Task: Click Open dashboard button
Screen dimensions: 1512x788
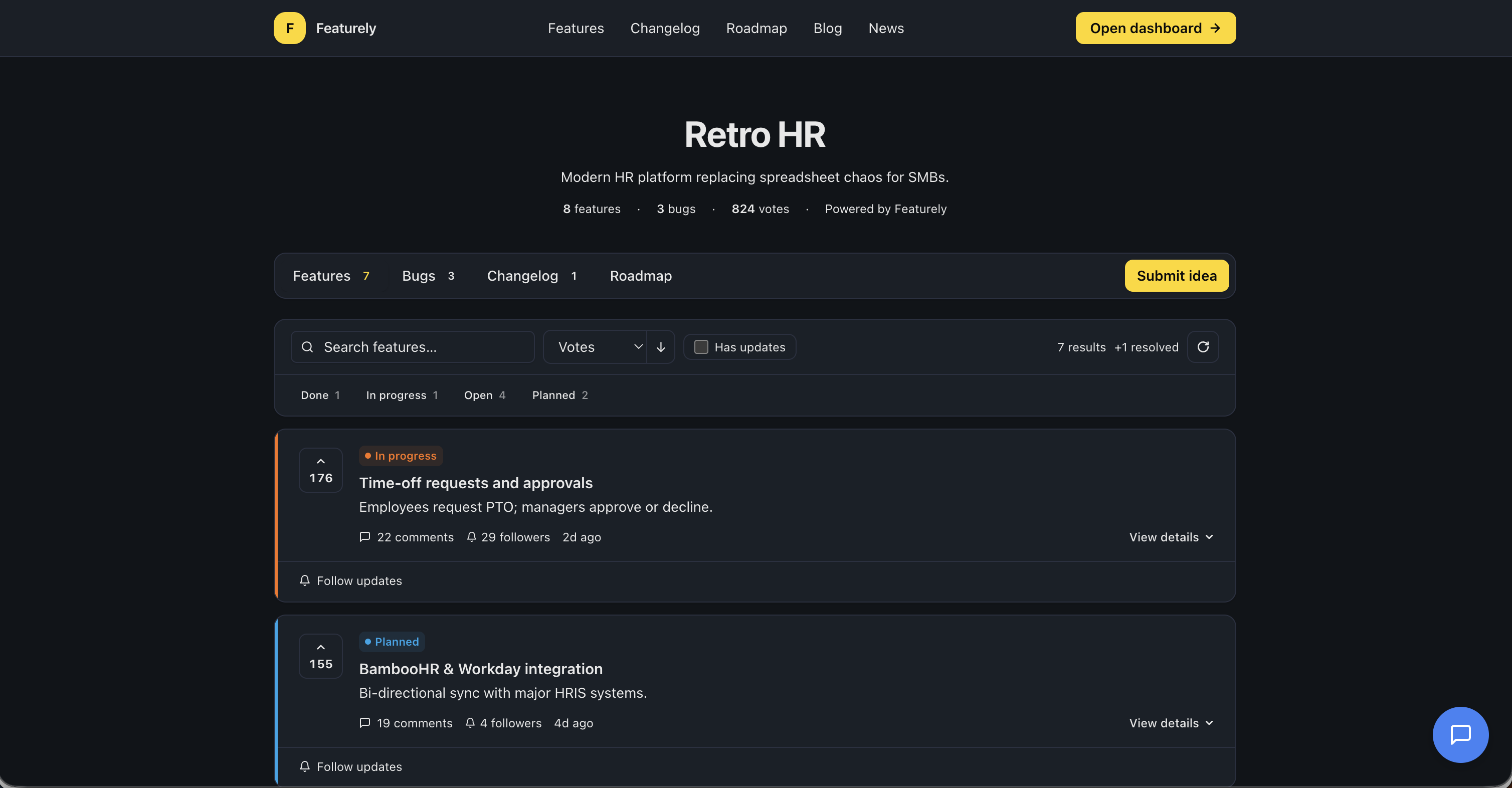Action: [x=1155, y=28]
